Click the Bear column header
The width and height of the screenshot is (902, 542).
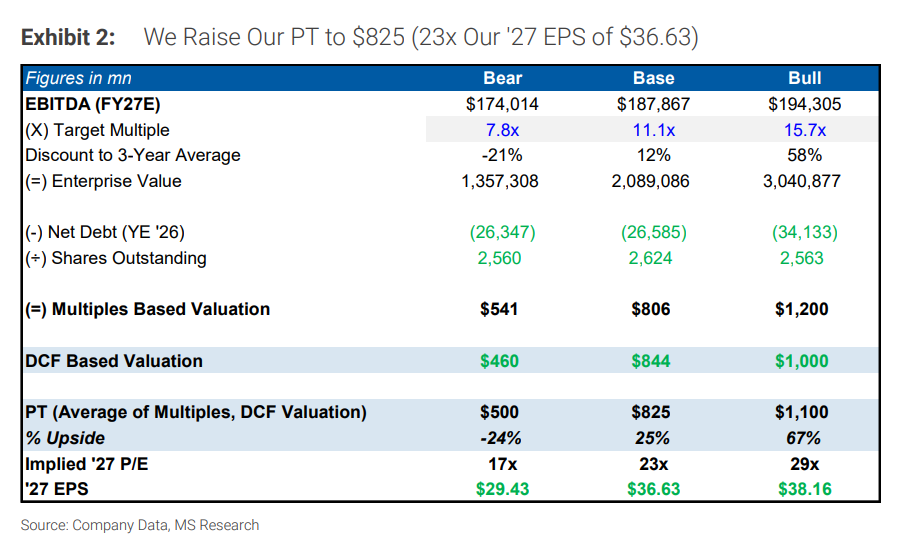[x=502, y=78]
